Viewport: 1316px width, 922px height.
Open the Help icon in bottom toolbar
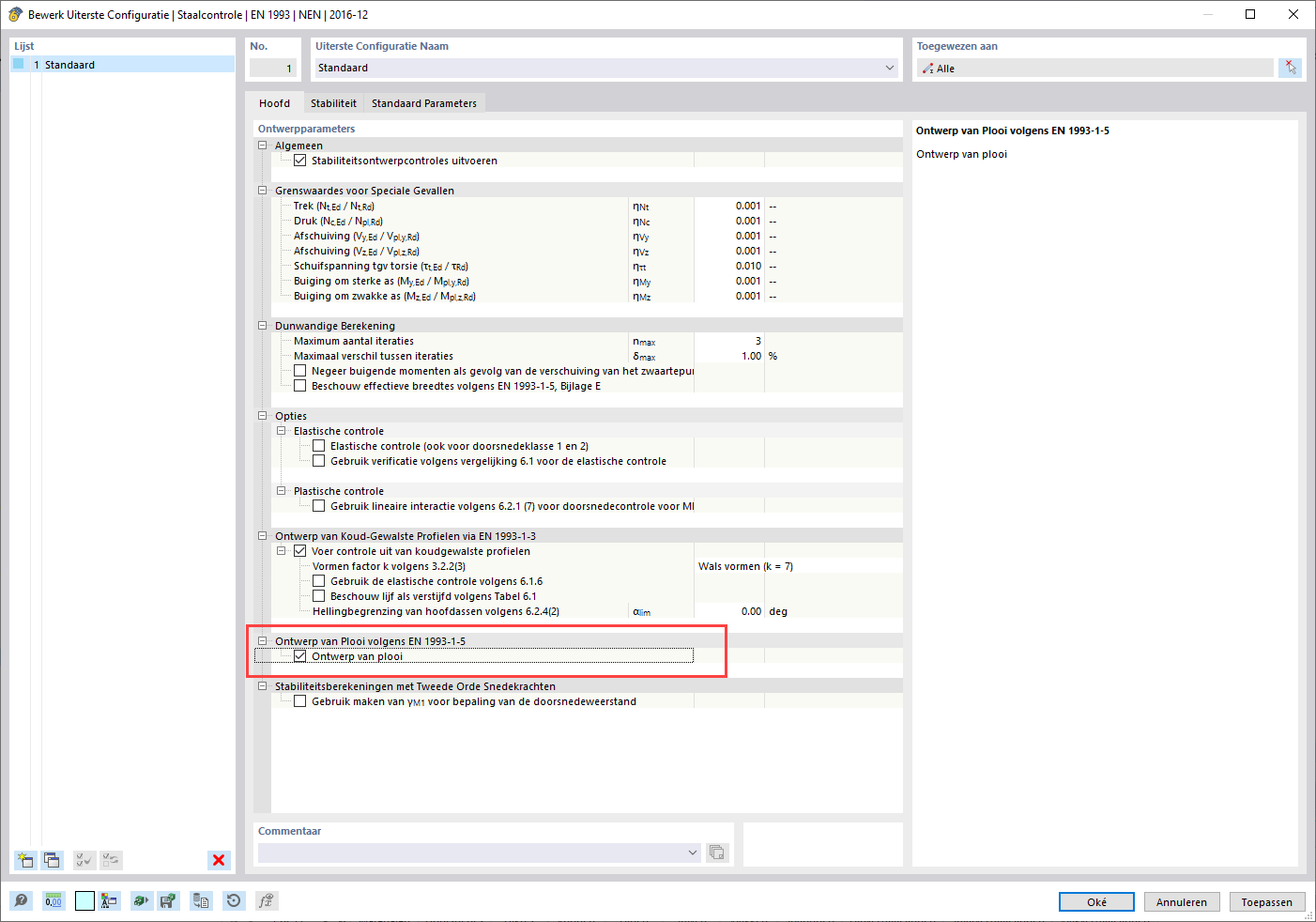pos(21,900)
